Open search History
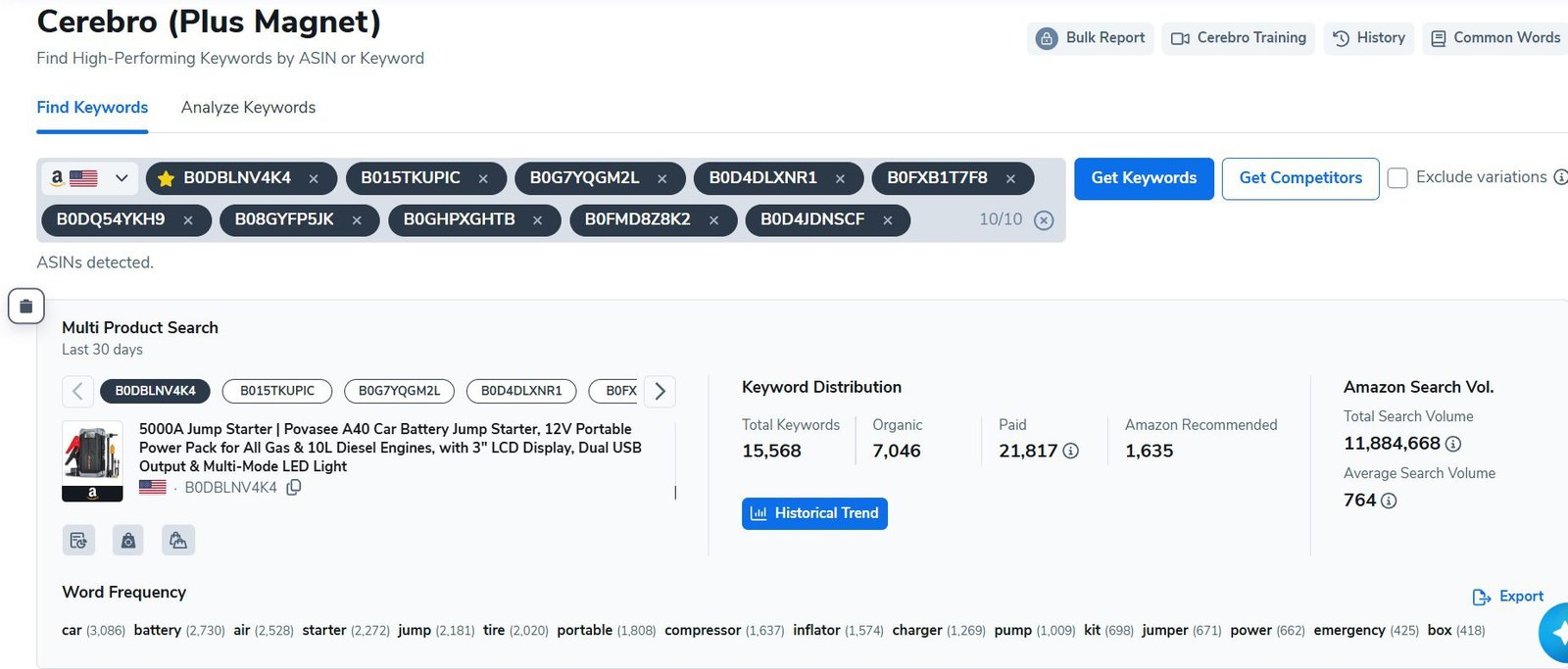The image size is (1568, 669). [x=1369, y=38]
